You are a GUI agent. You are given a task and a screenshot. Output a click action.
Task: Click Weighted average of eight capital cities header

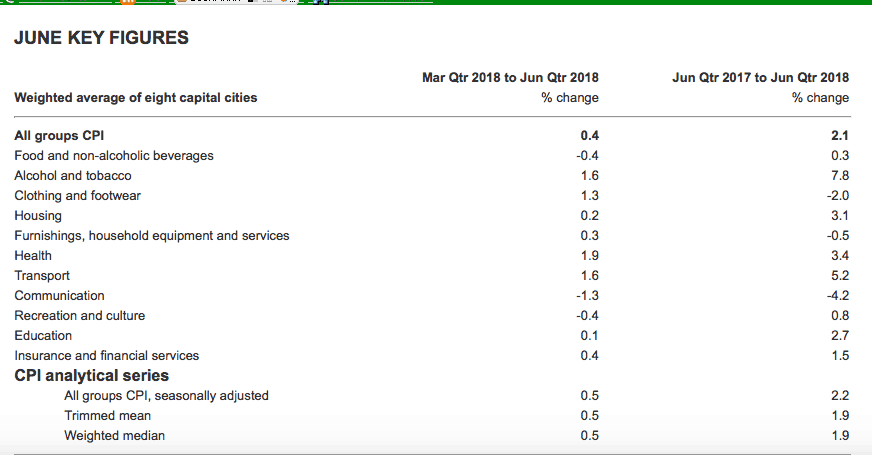point(136,97)
